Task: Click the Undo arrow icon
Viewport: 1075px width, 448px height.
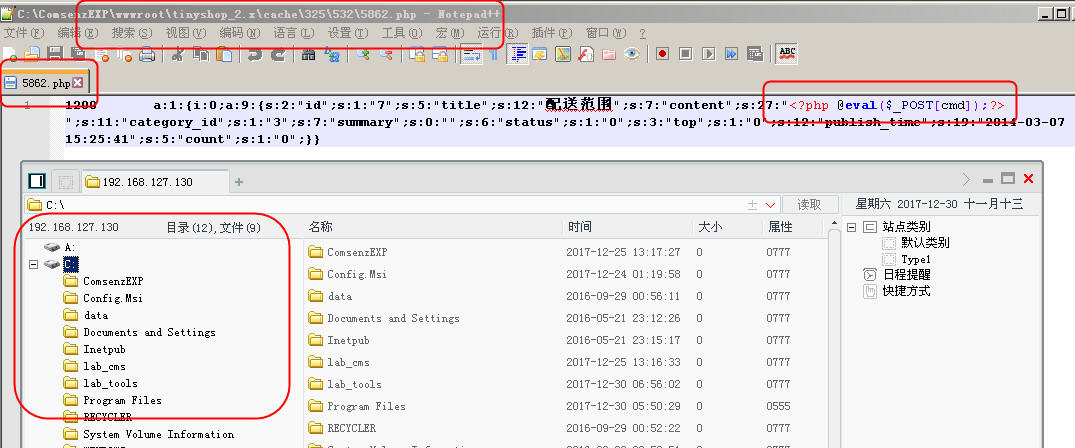Action: 254,54
